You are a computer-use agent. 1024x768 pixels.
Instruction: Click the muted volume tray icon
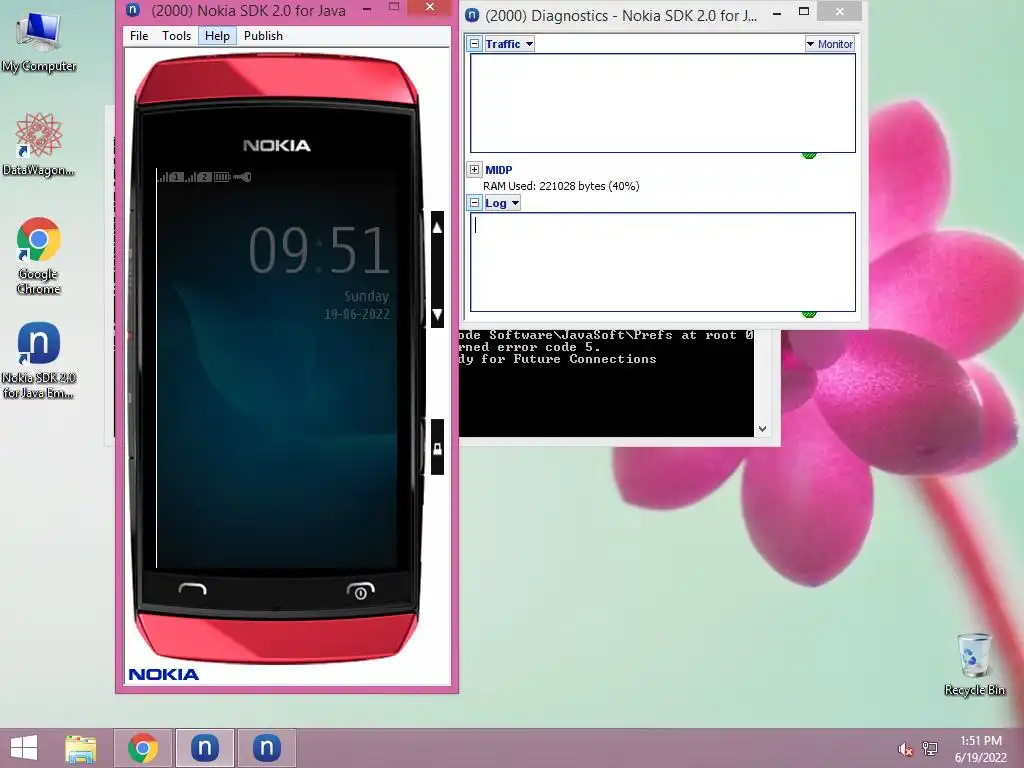point(905,749)
